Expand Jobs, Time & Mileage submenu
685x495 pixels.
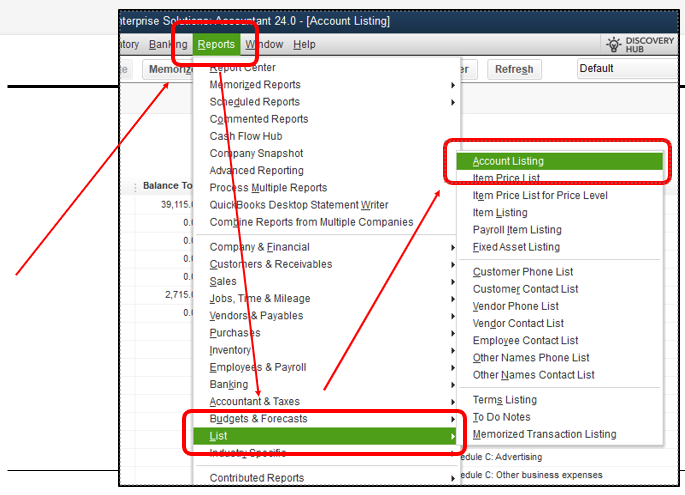325,298
